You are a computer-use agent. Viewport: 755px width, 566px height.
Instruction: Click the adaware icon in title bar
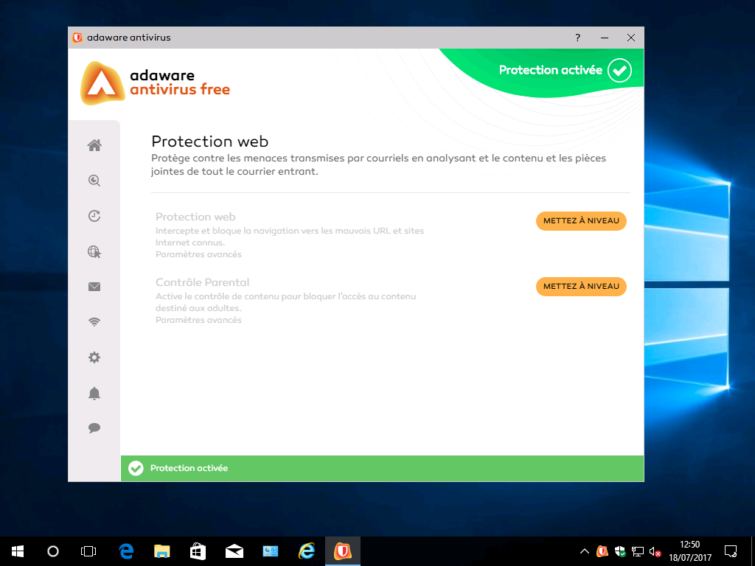pos(78,38)
